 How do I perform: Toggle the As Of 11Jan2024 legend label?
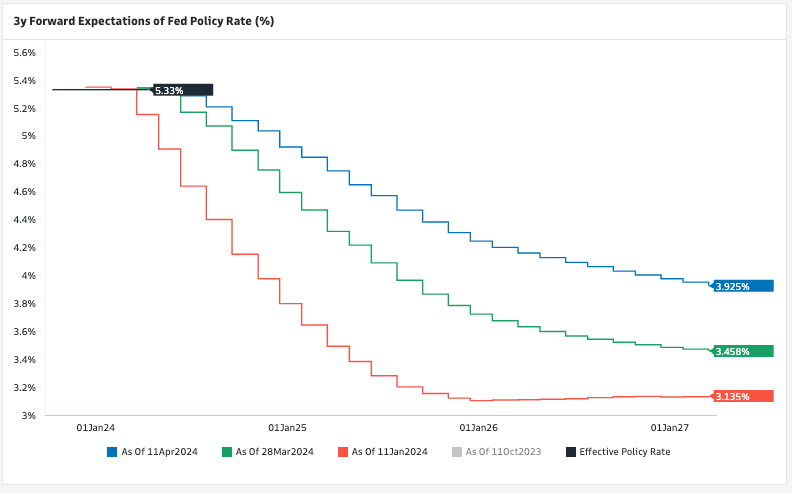(389, 452)
